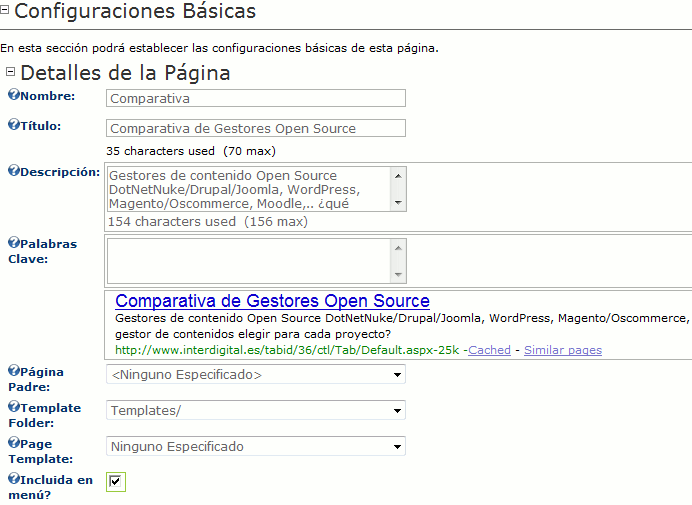This screenshot has width=692, height=505.
Task: Open the Template Folder dropdown
Action: [256, 410]
